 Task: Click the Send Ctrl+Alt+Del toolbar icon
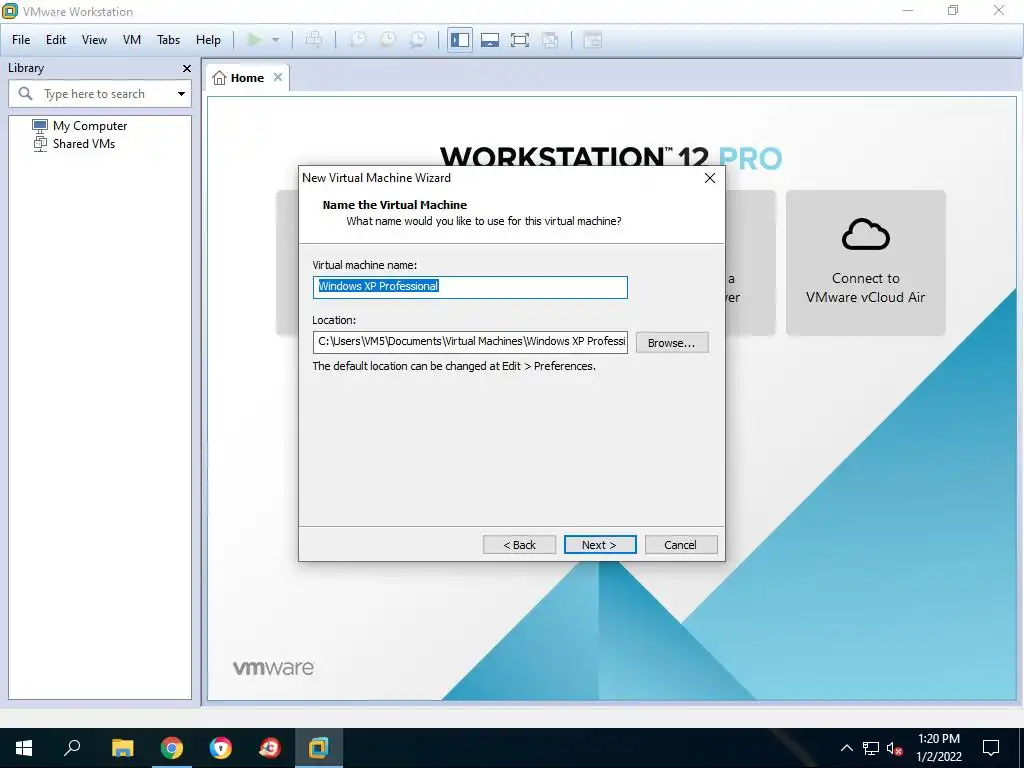(314, 40)
